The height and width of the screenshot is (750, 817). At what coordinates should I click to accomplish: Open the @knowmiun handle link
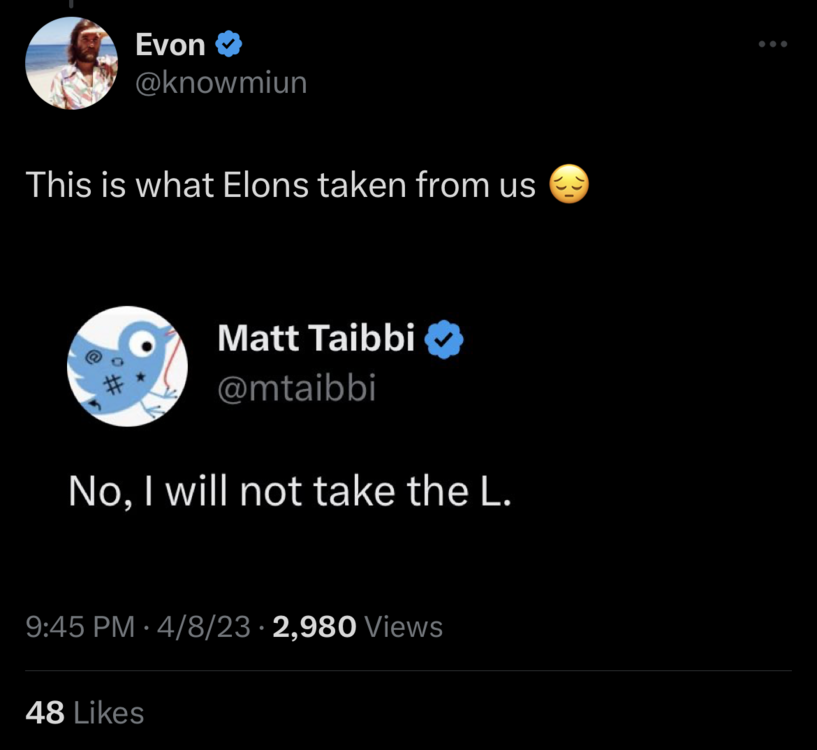[221, 83]
